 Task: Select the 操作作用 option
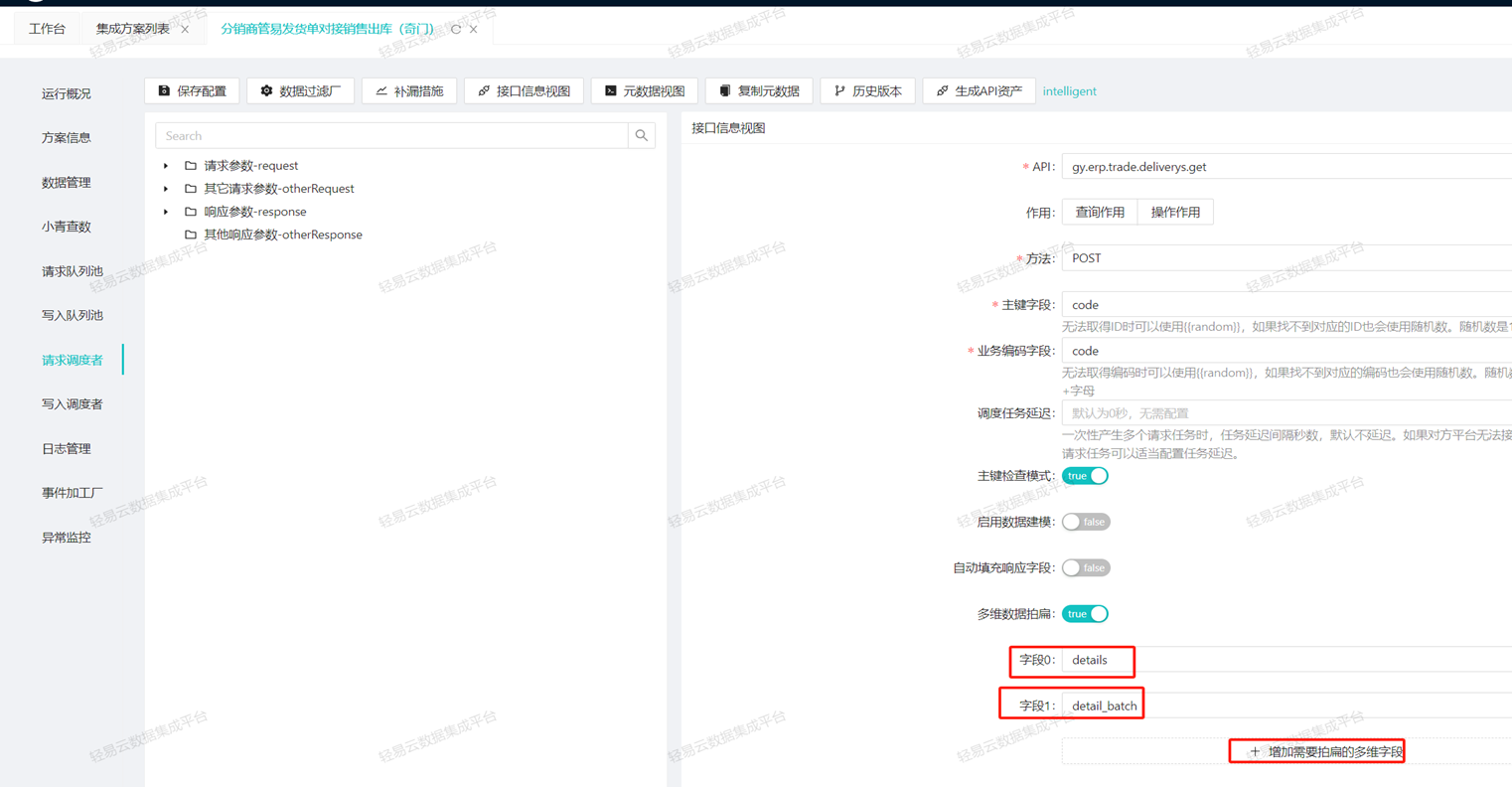tap(1175, 213)
